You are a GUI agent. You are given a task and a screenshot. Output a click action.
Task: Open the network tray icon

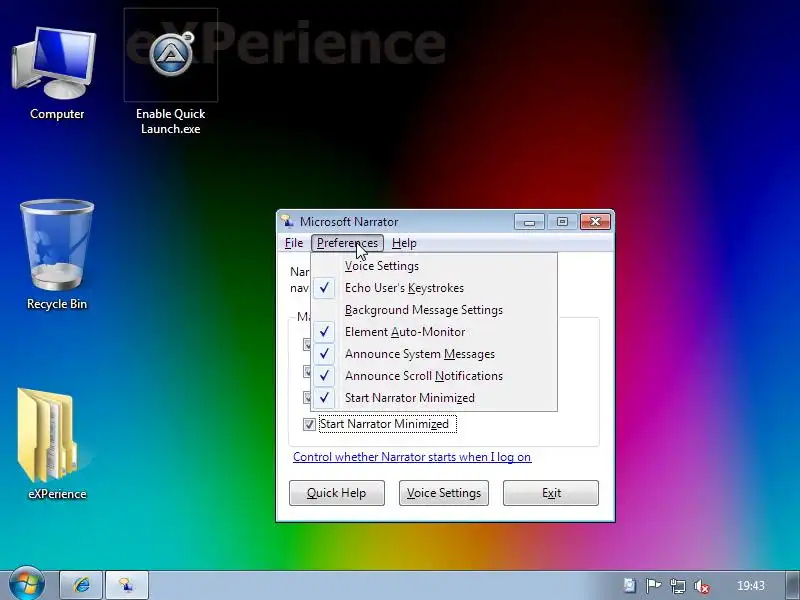click(678, 586)
